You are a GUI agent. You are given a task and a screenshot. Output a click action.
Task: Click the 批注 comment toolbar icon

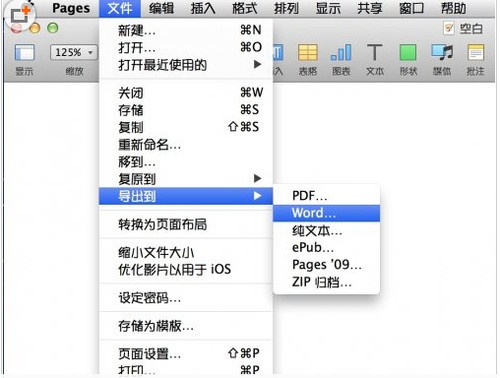(476, 53)
